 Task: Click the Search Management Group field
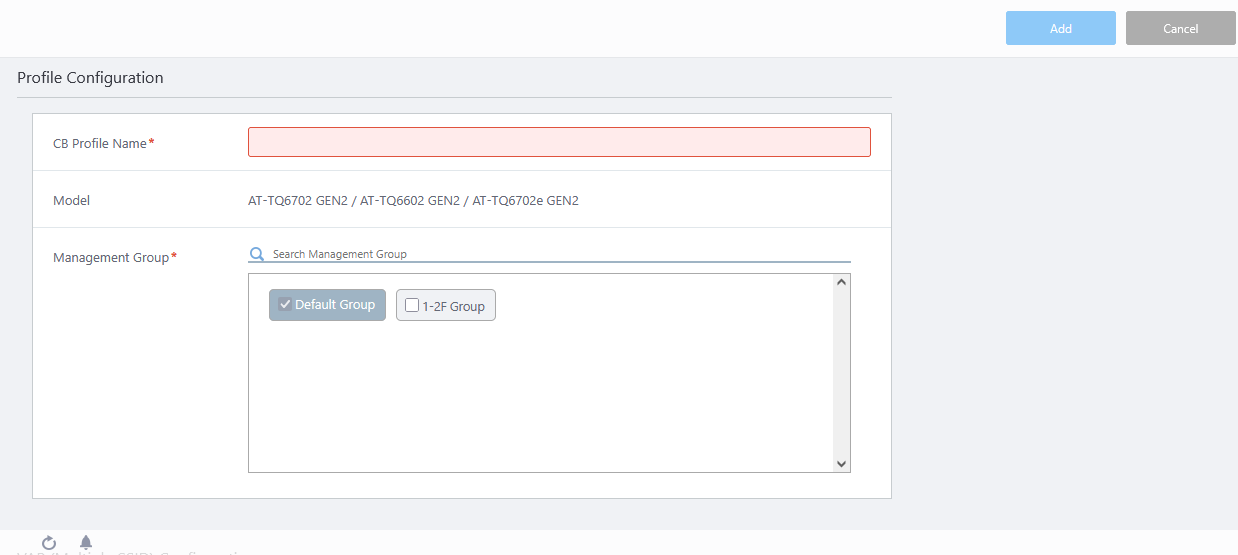point(560,254)
